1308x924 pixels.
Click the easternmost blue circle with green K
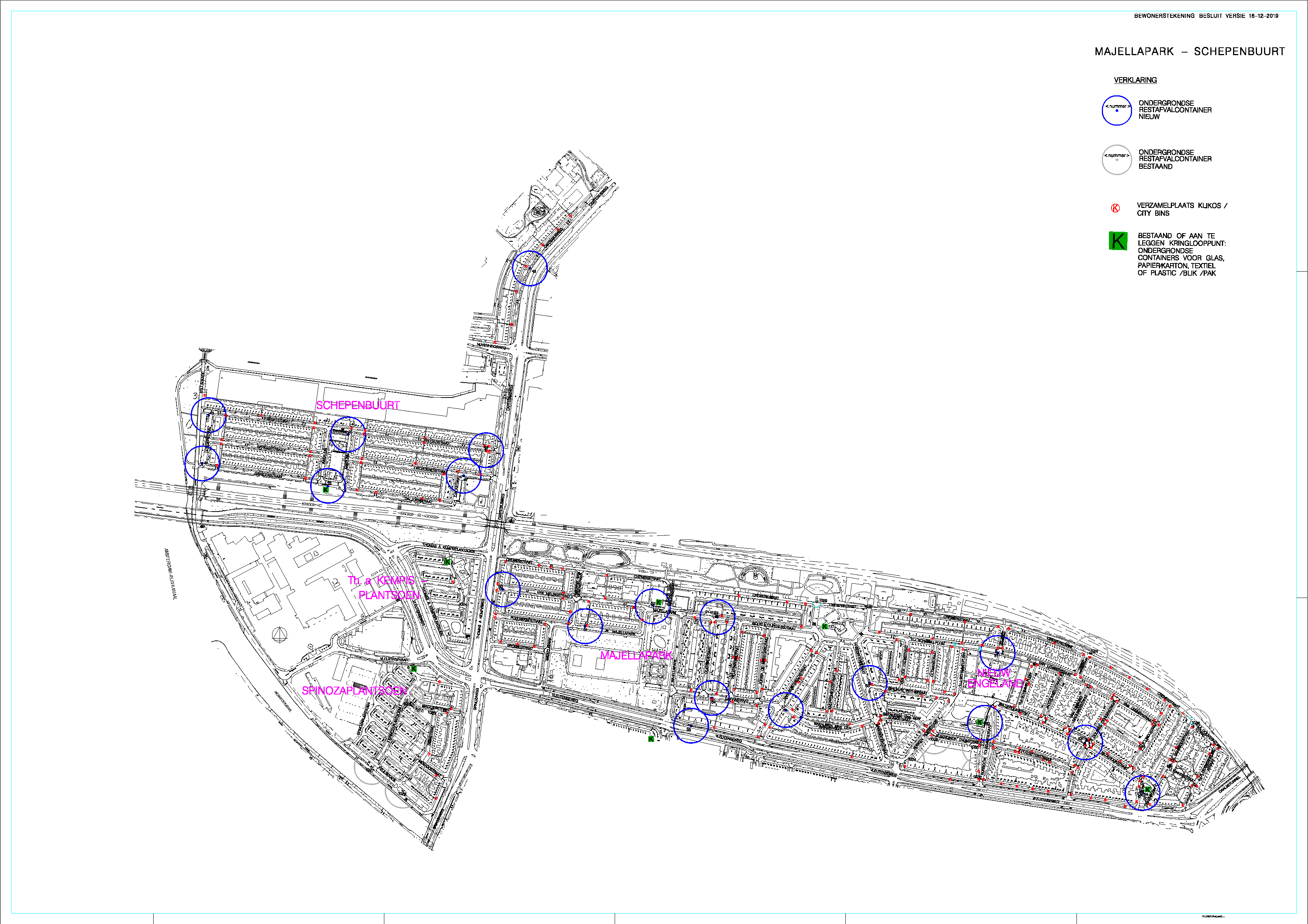point(1142,792)
